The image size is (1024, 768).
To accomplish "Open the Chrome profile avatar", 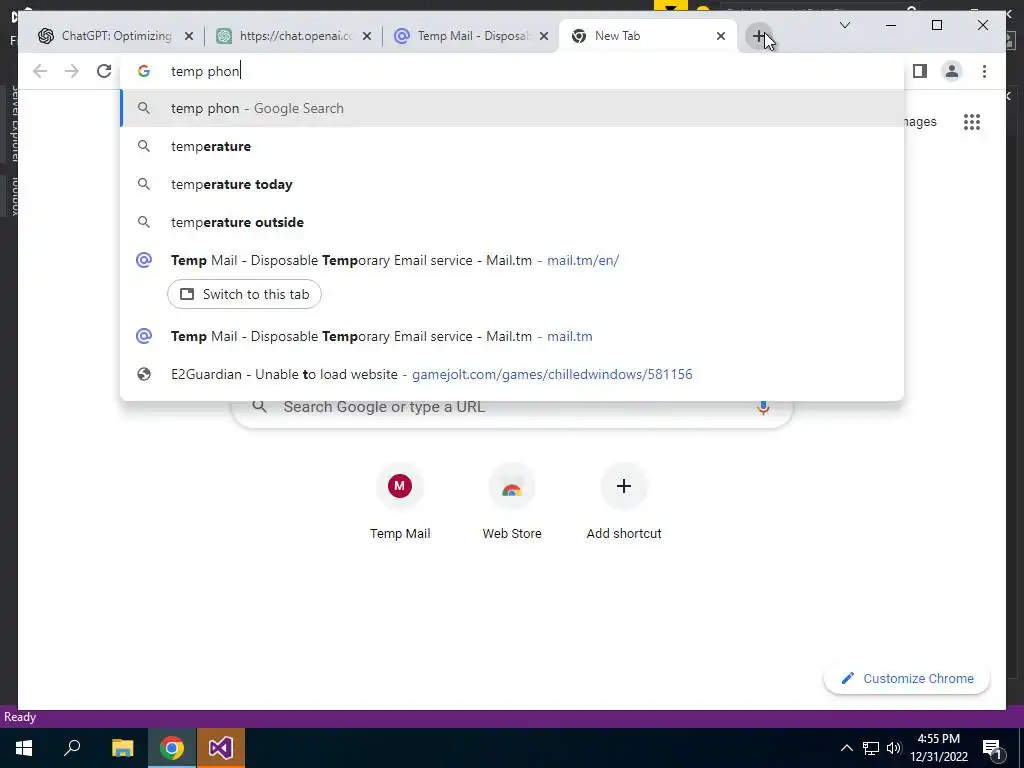I will [952, 71].
